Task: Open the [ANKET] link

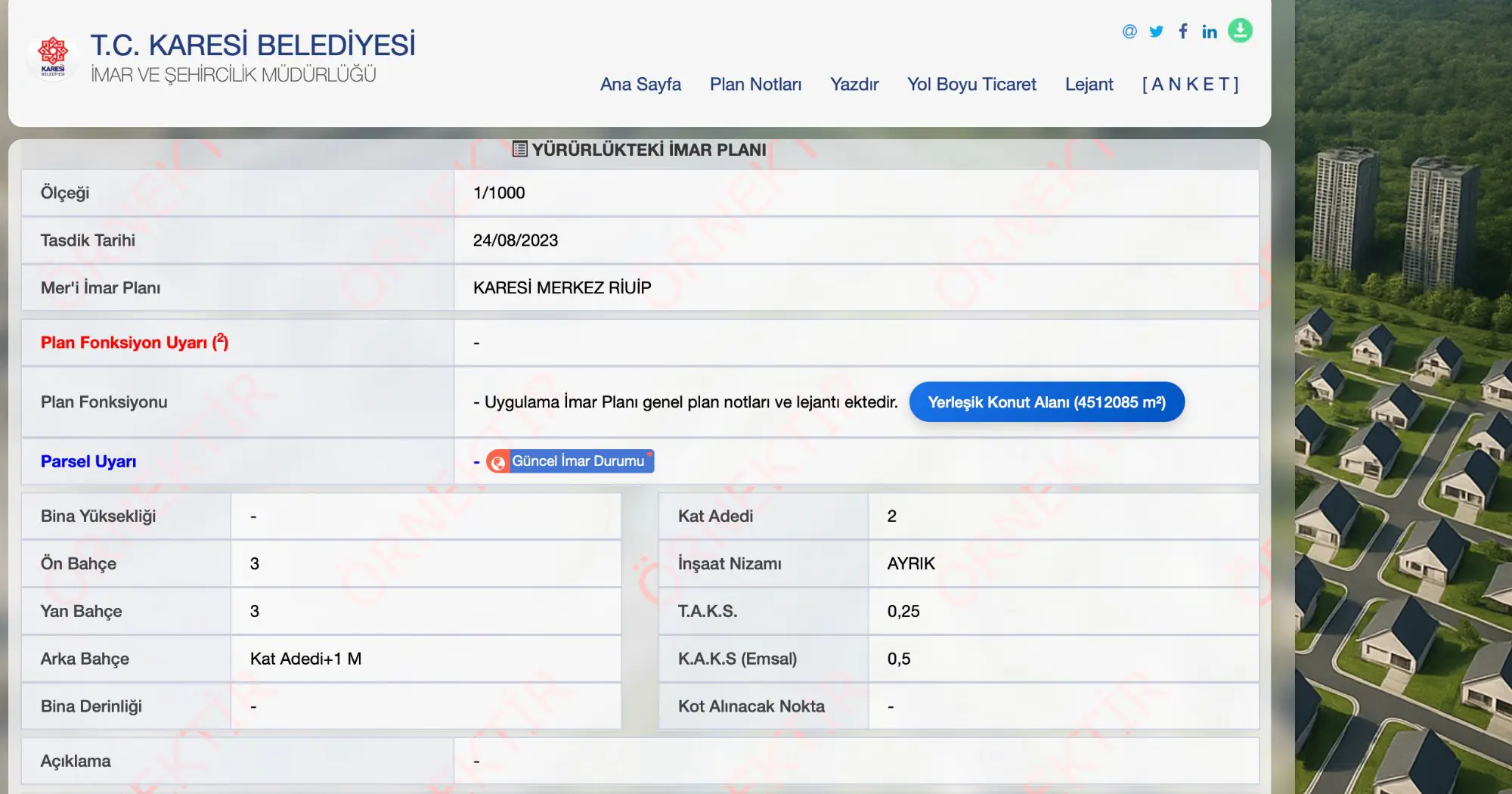Action: [1190, 84]
